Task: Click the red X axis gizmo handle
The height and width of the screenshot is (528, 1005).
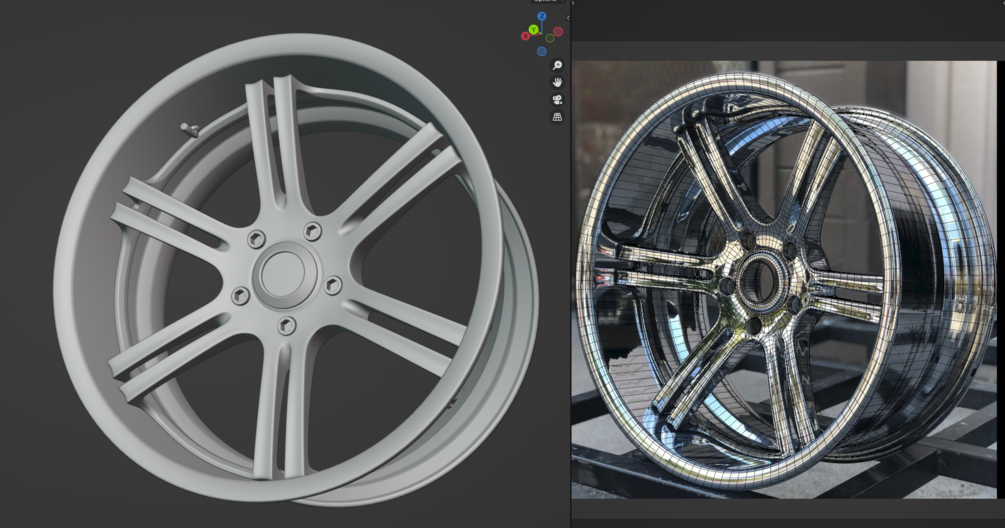Action: point(526,37)
